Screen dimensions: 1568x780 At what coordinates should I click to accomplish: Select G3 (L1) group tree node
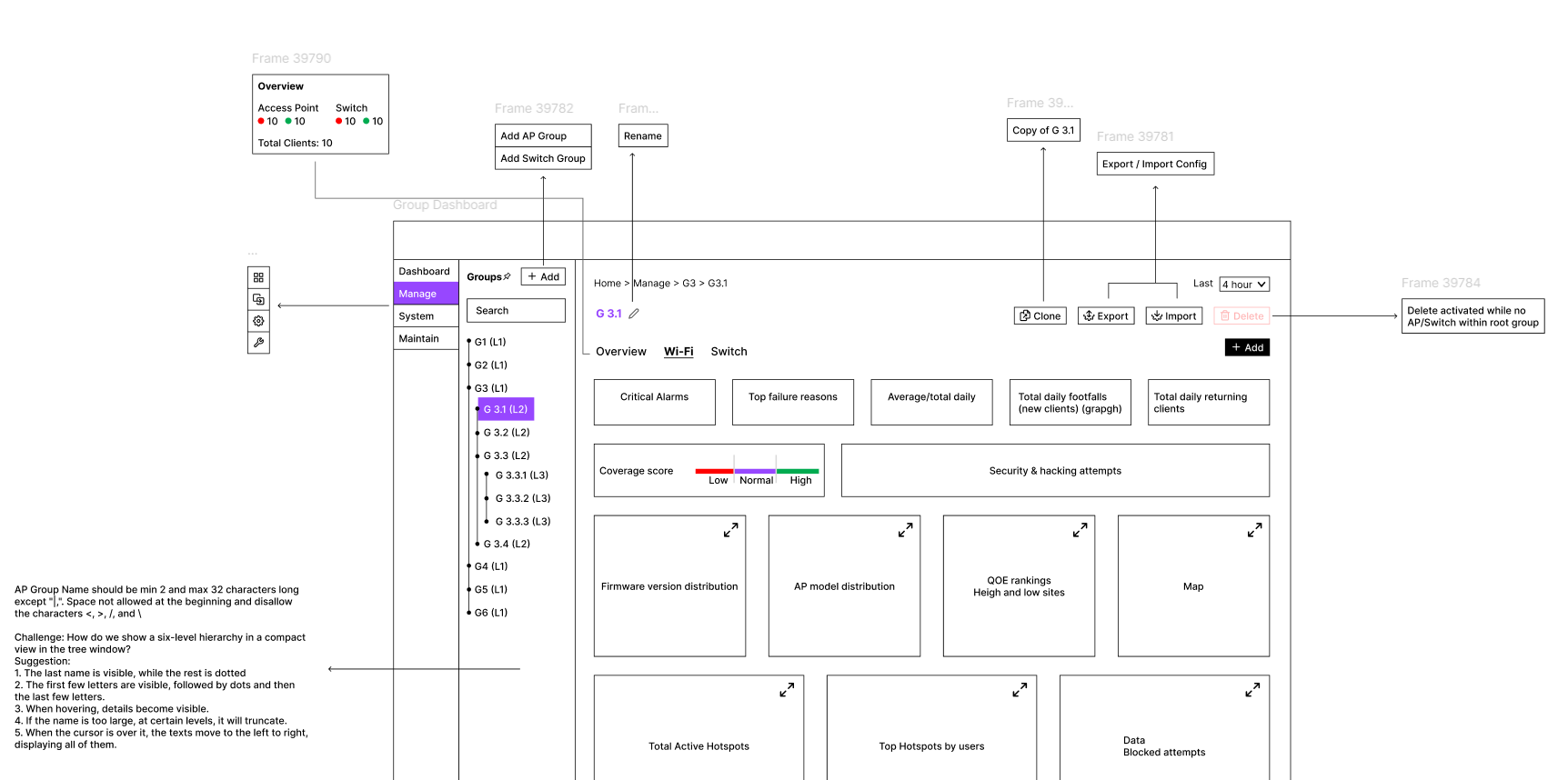tap(491, 388)
